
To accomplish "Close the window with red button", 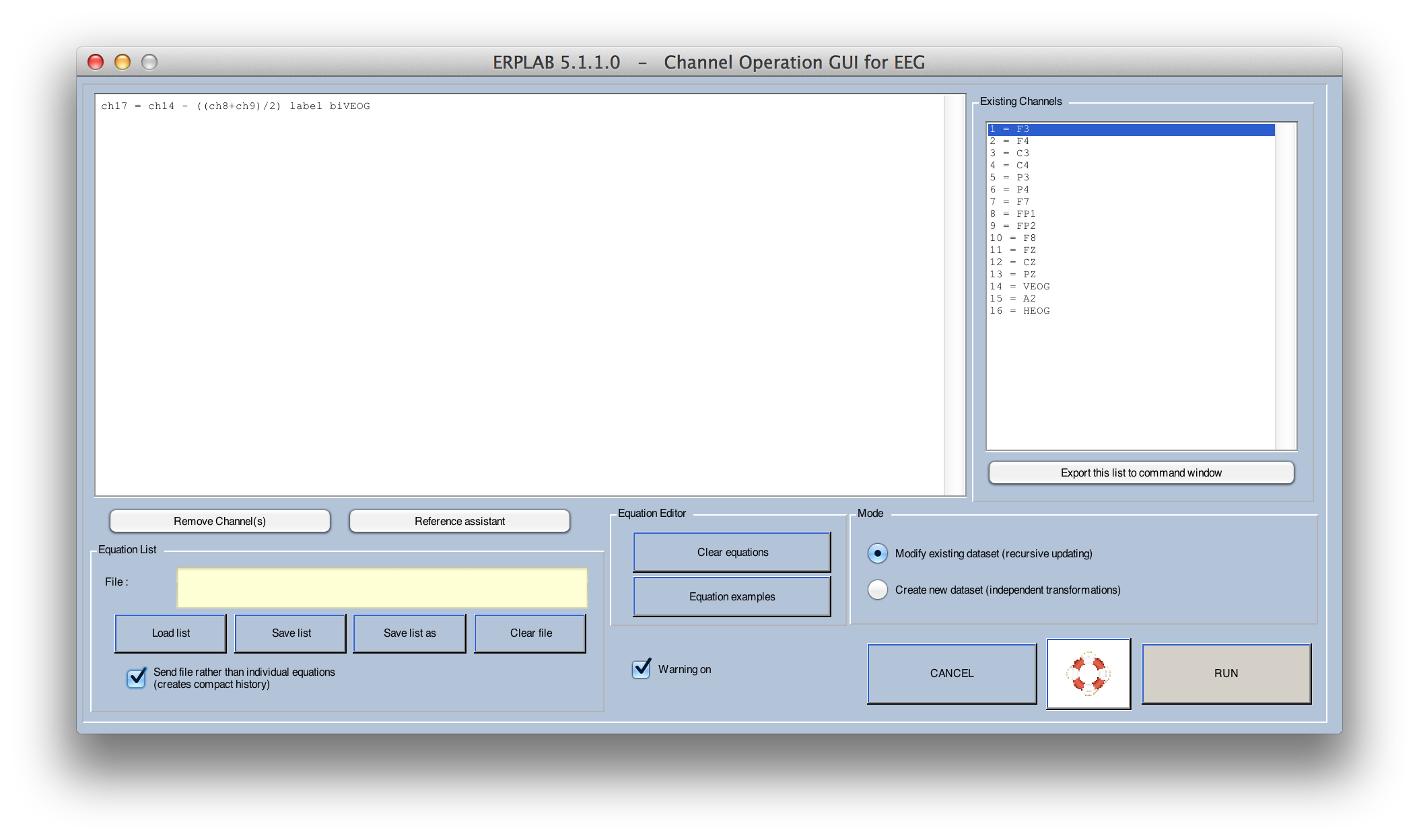I will click(96, 62).
